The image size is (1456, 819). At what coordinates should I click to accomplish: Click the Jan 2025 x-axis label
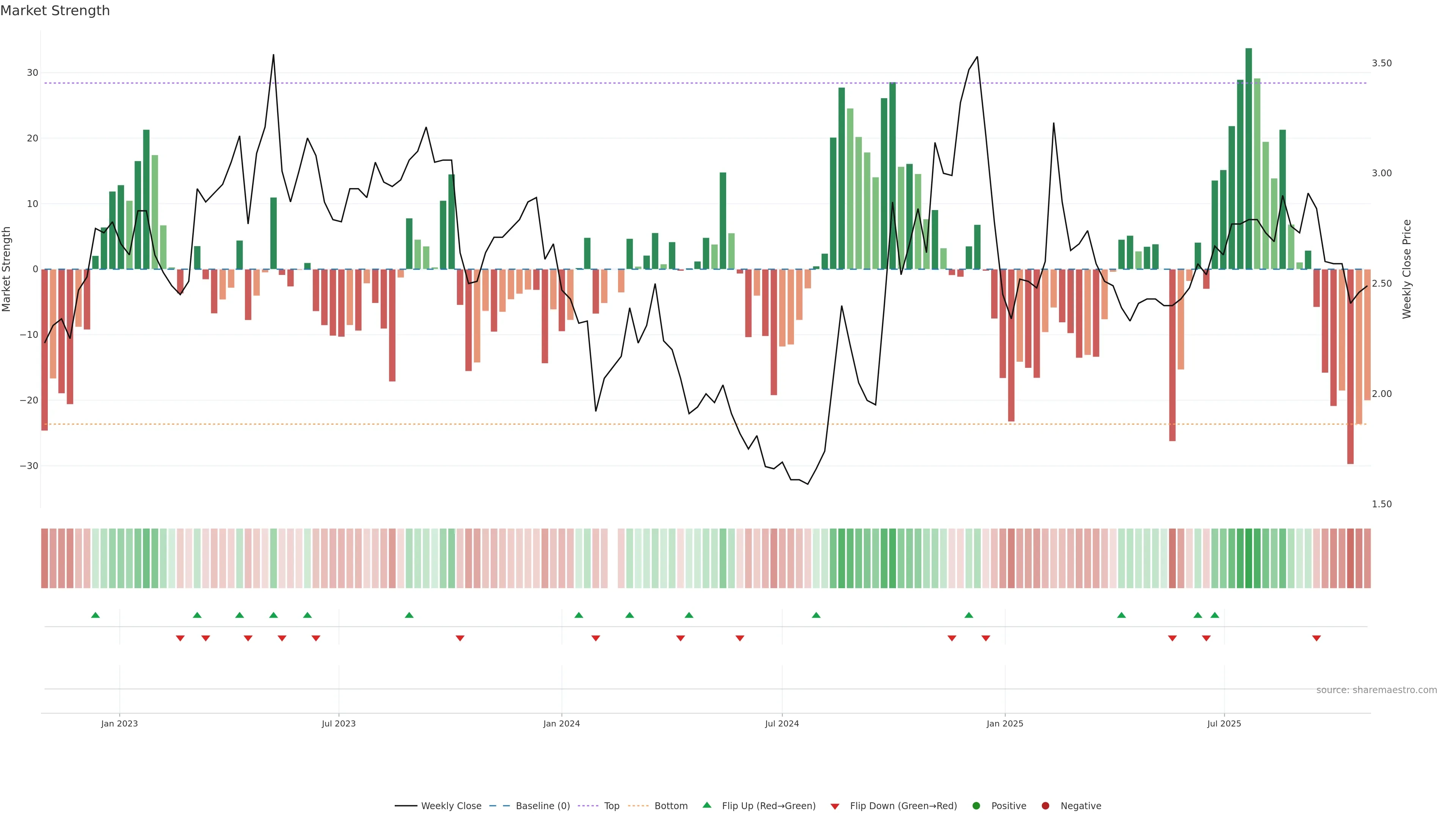1005,723
